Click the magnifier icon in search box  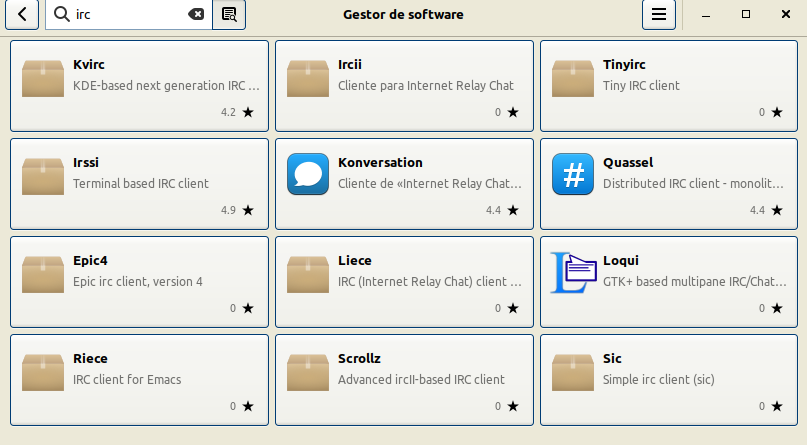pyautogui.click(x=62, y=14)
